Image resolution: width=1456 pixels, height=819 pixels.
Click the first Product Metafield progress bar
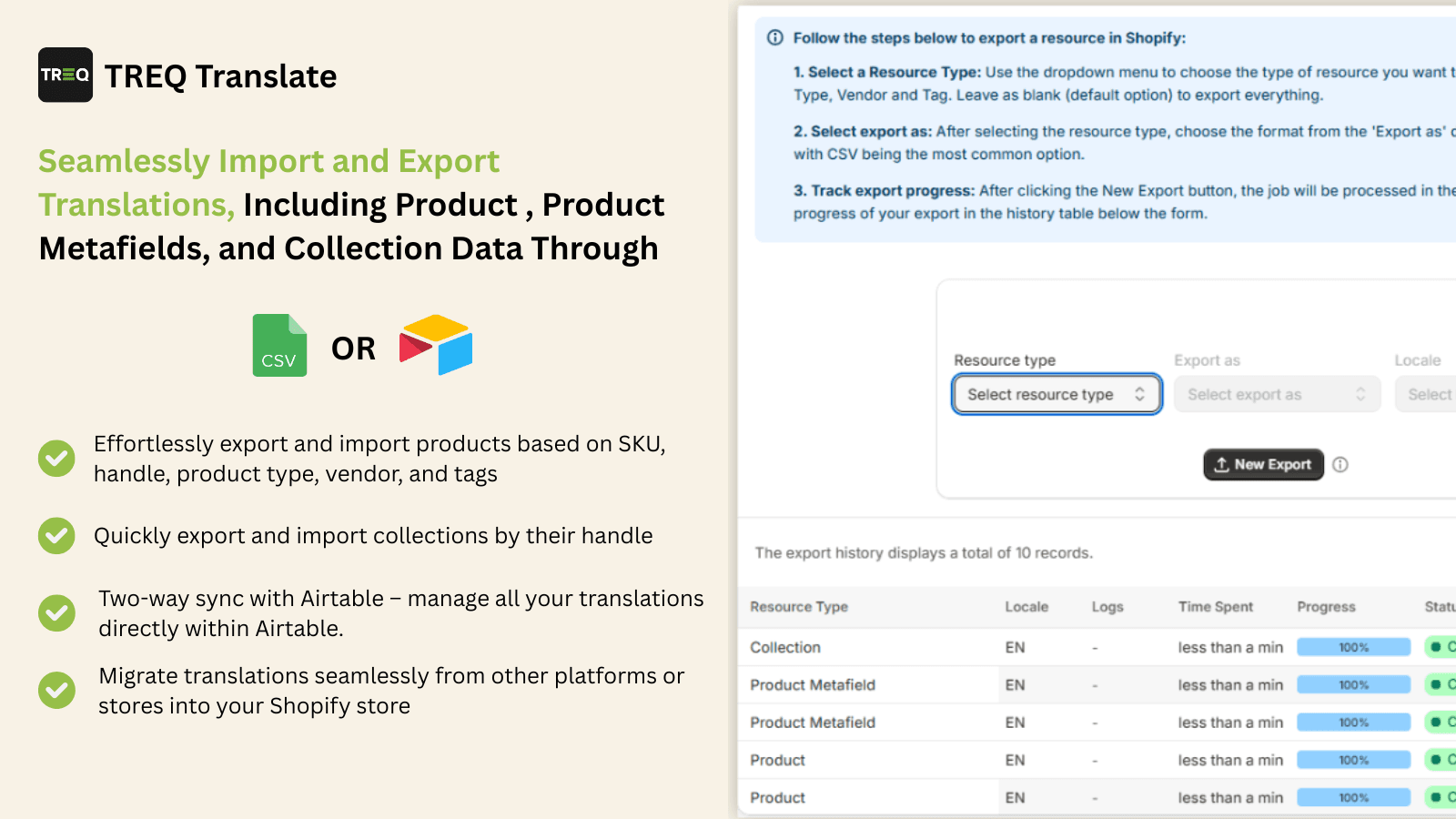click(x=1353, y=684)
